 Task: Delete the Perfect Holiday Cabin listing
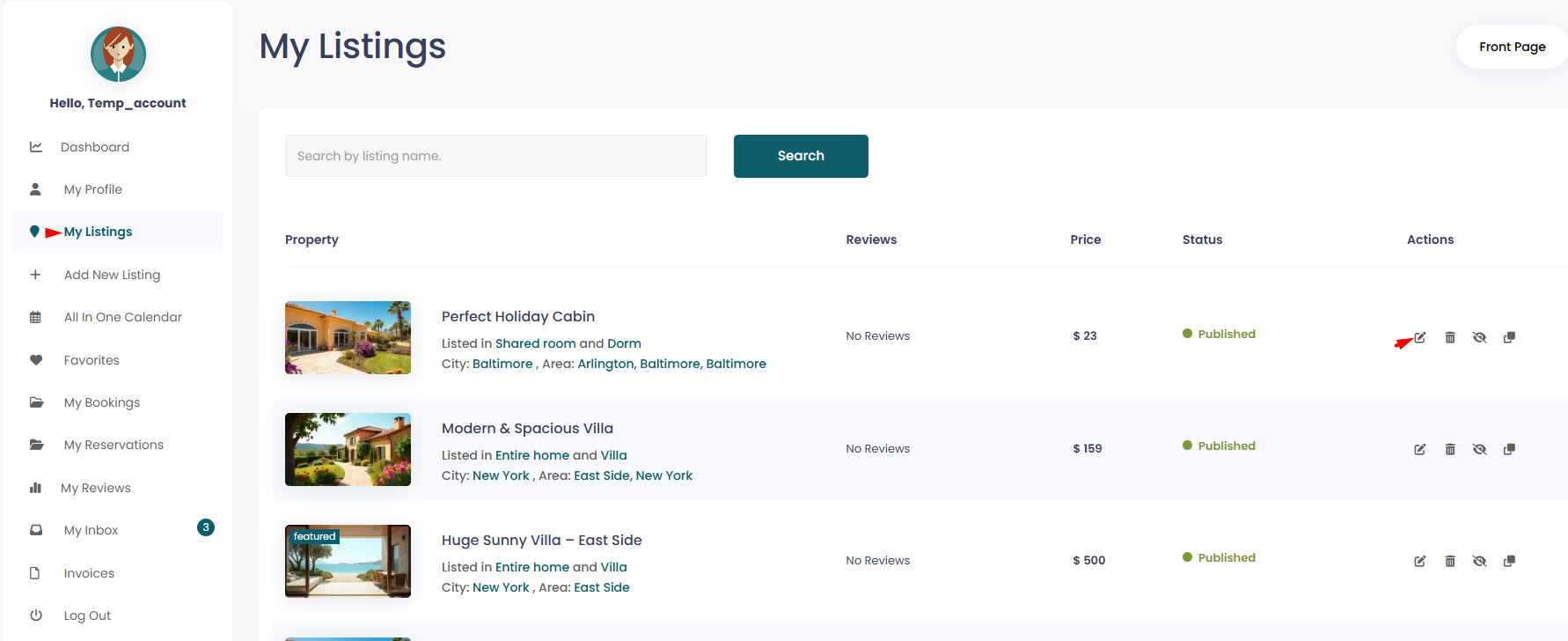[1450, 337]
